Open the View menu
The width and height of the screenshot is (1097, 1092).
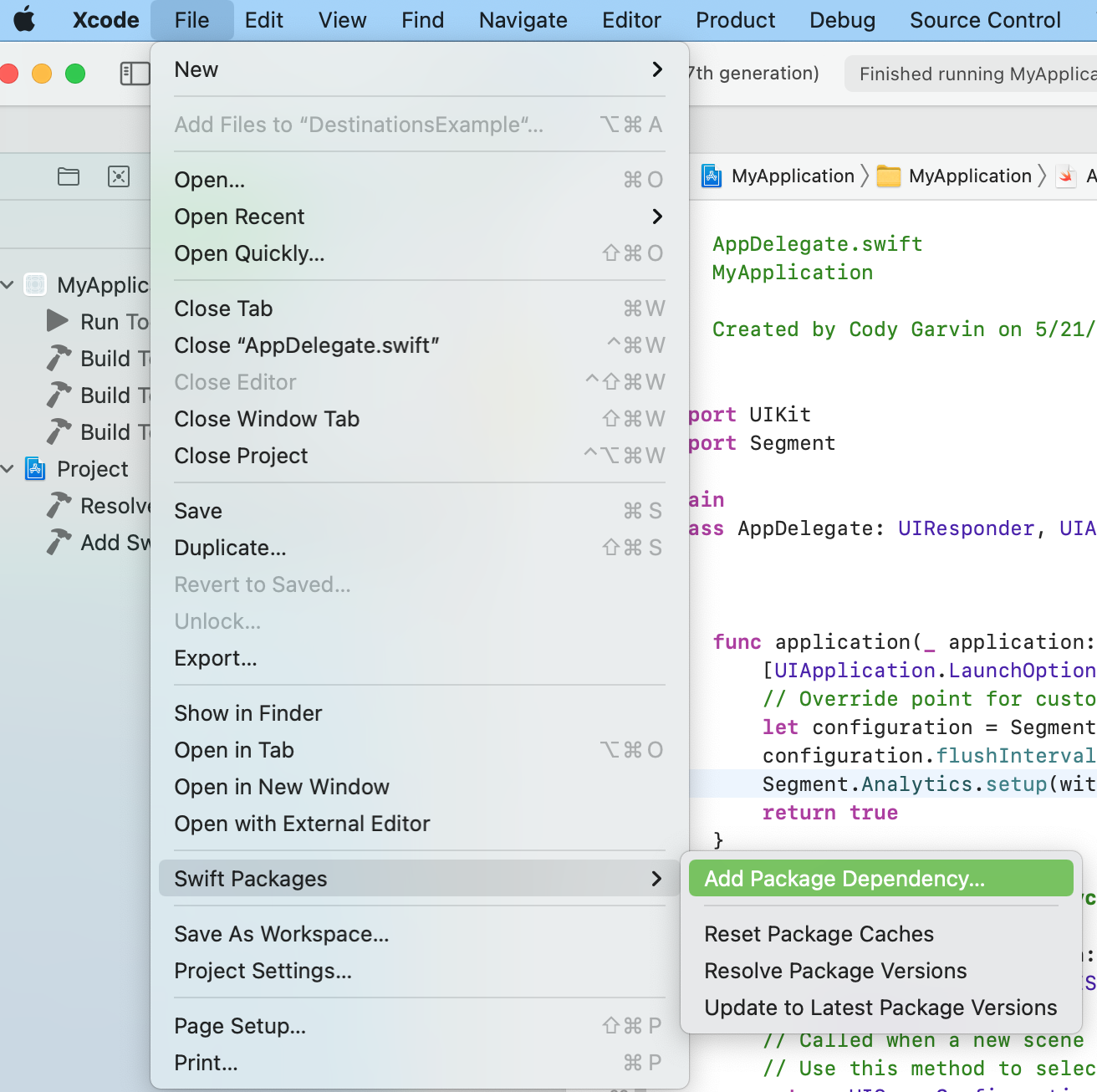point(343,20)
